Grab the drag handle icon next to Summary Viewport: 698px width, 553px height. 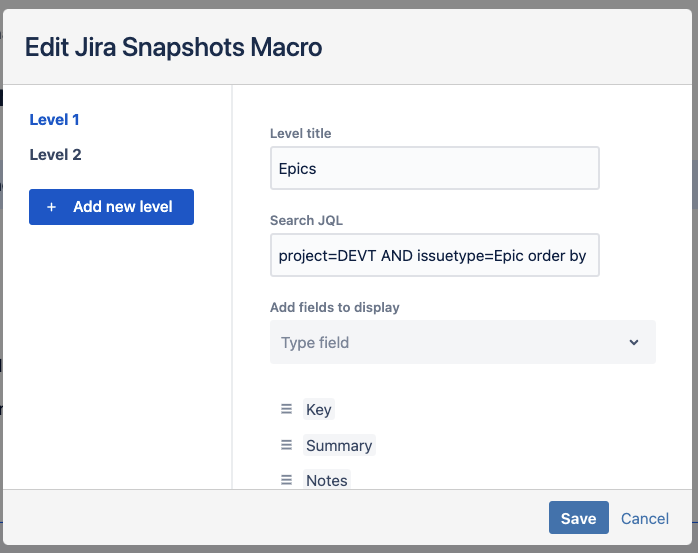pos(286,445)
